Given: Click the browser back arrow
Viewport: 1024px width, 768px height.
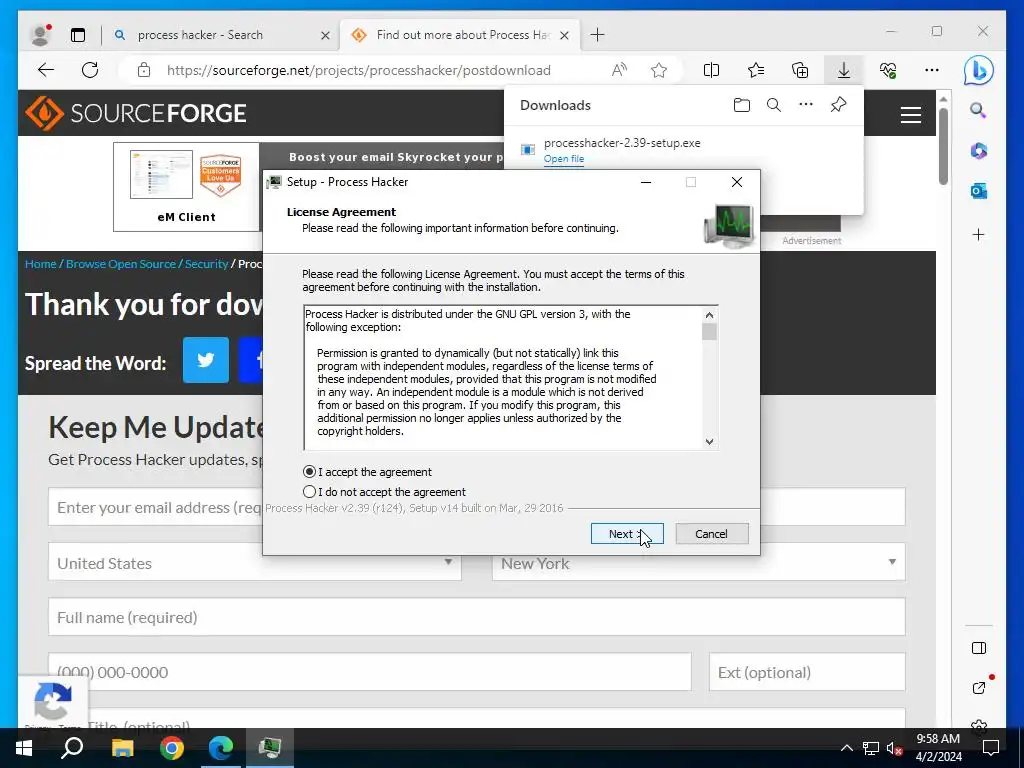Looking at the screenshot, I should pos(46,70).
